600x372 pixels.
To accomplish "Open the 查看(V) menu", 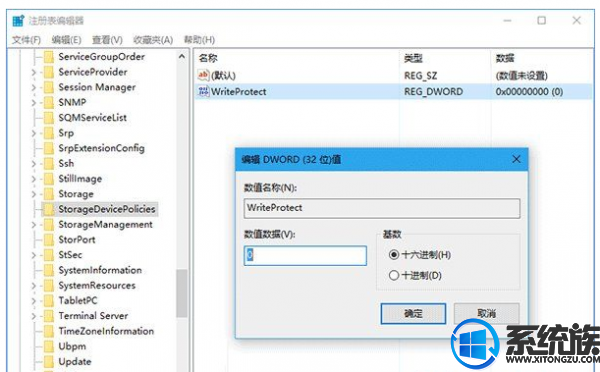I will [108, 40].
